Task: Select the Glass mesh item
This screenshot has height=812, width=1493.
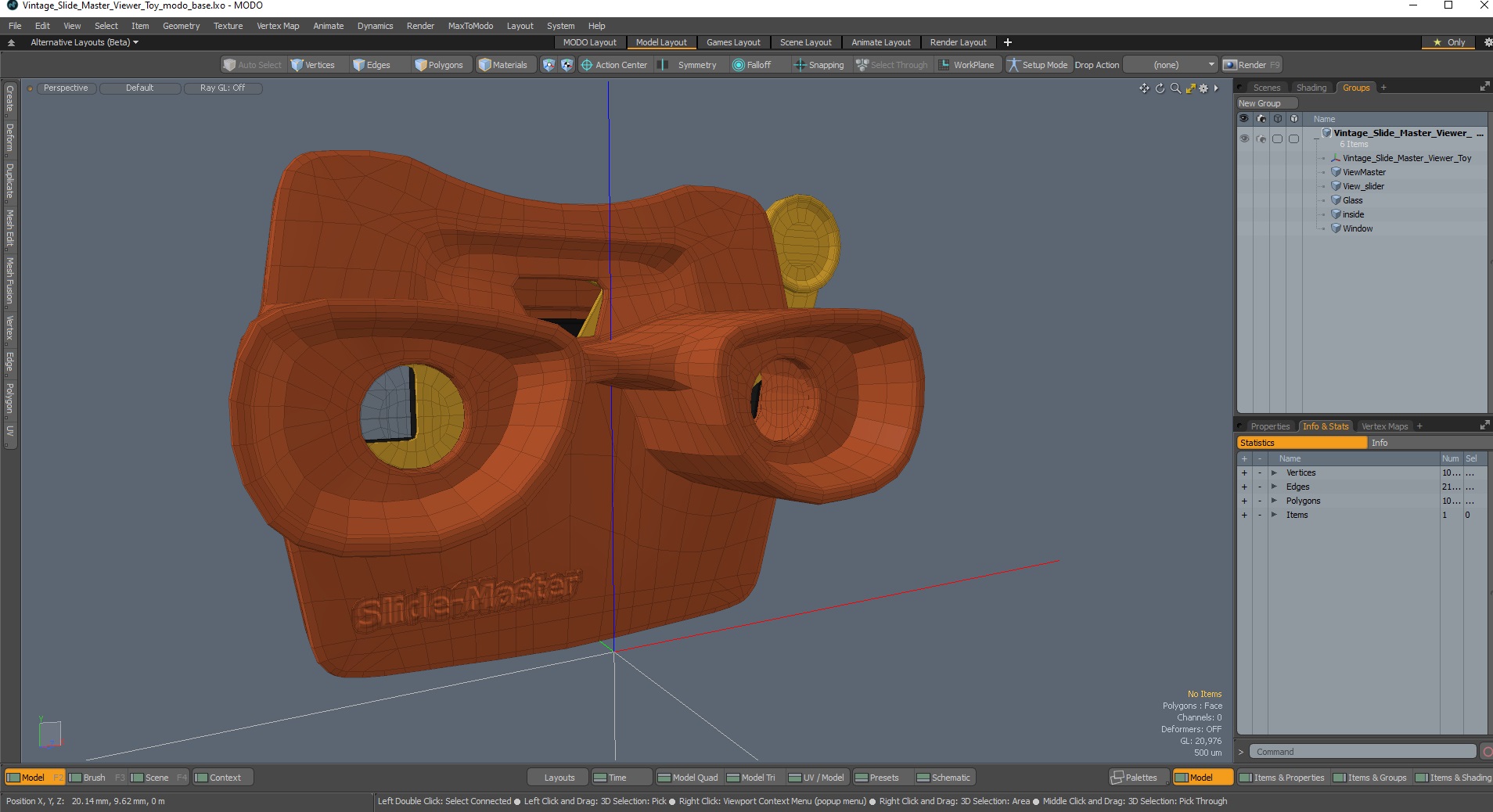Action: click(1352, 200)
